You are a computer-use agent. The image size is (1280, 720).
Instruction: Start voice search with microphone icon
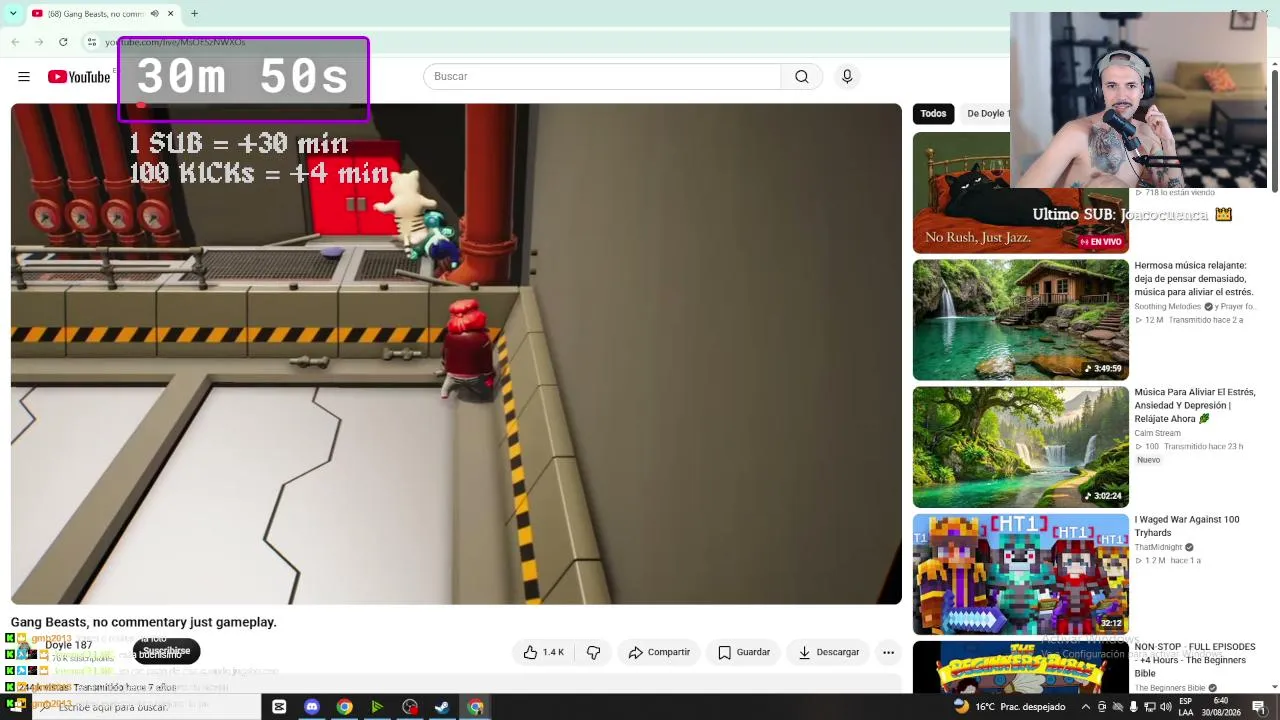coord(847,77)
